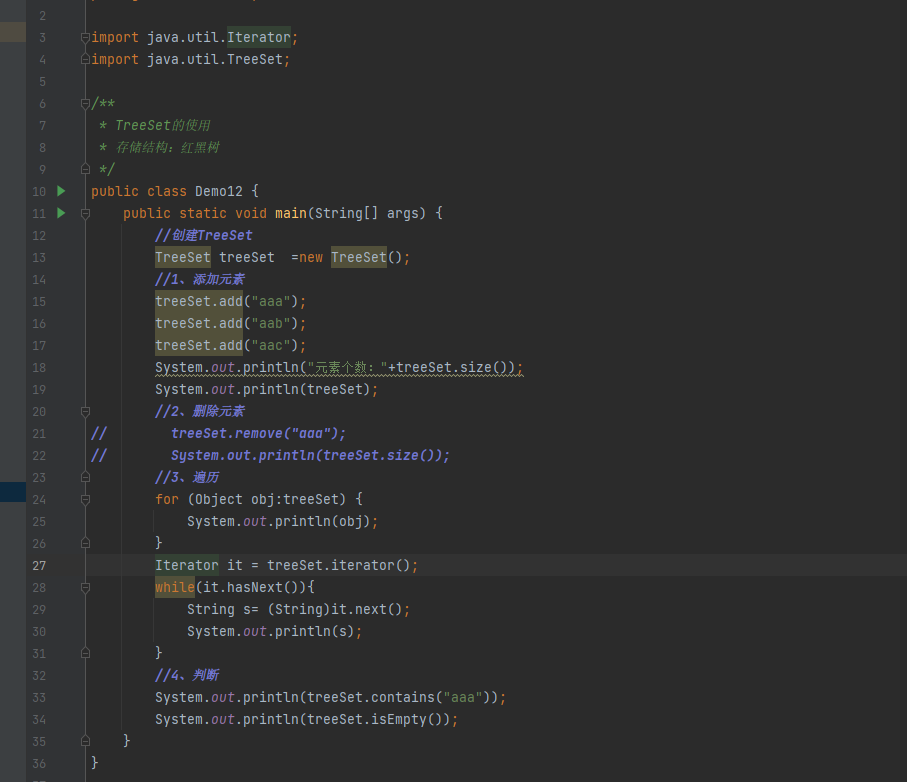907x782 pixels.
Task: Click 'println(s)' on line 30
Action: click(x=314, y=631)
